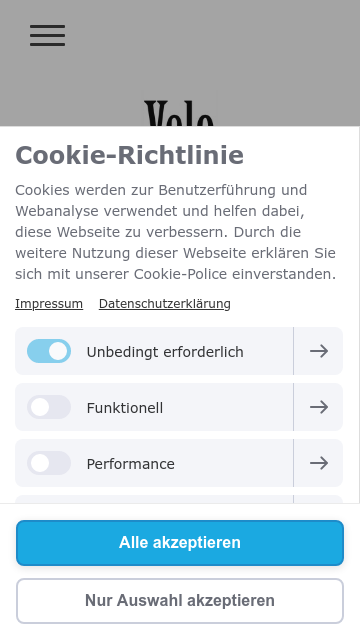Click the 'Funktionell' label text

(125, 408)
